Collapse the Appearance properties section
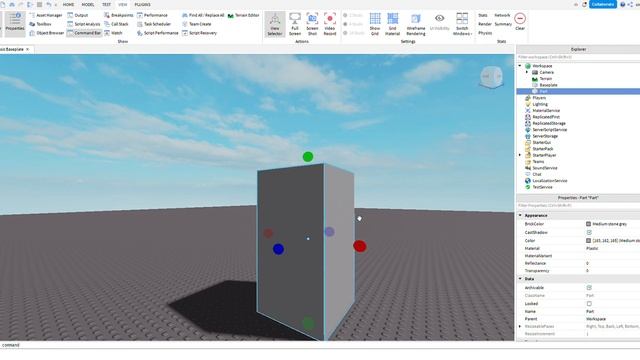The width and height of the screenshot is (640, 360). click(x=520, y=215)
